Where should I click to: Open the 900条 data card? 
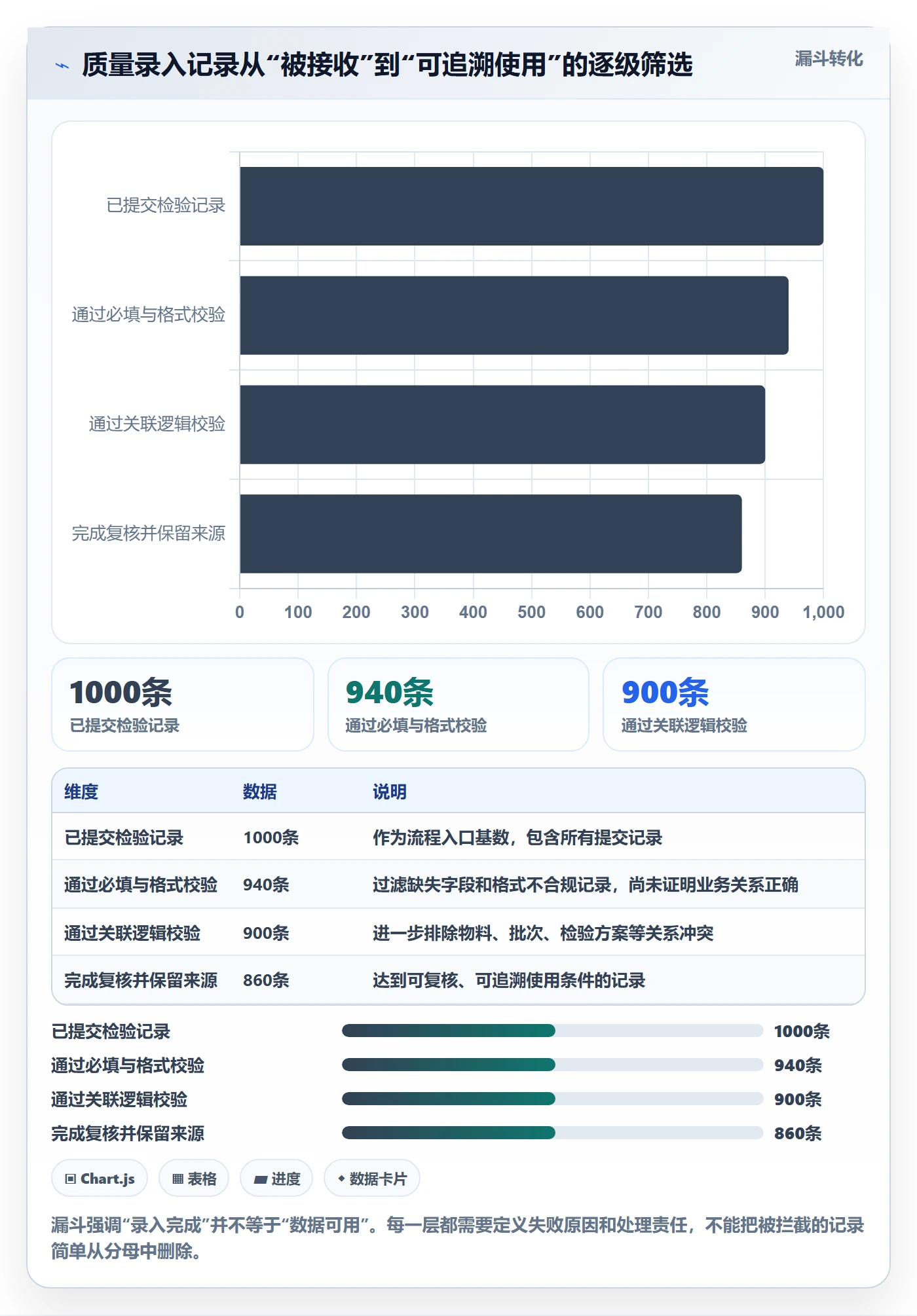point(734,704)
